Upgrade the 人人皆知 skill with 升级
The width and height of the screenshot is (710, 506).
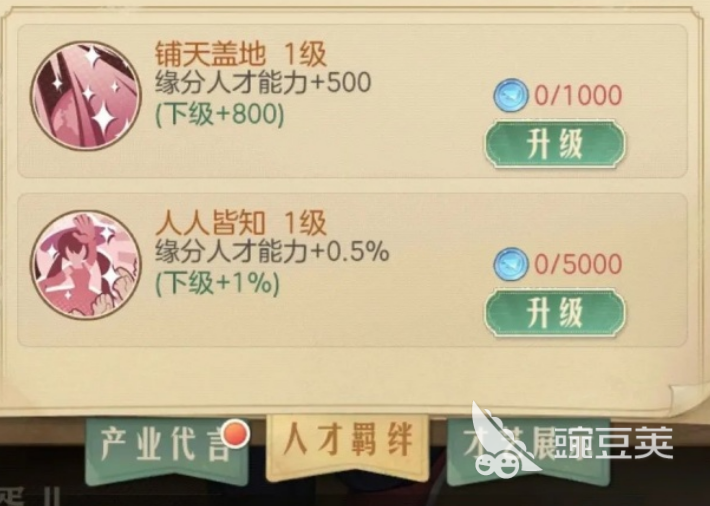555,313
